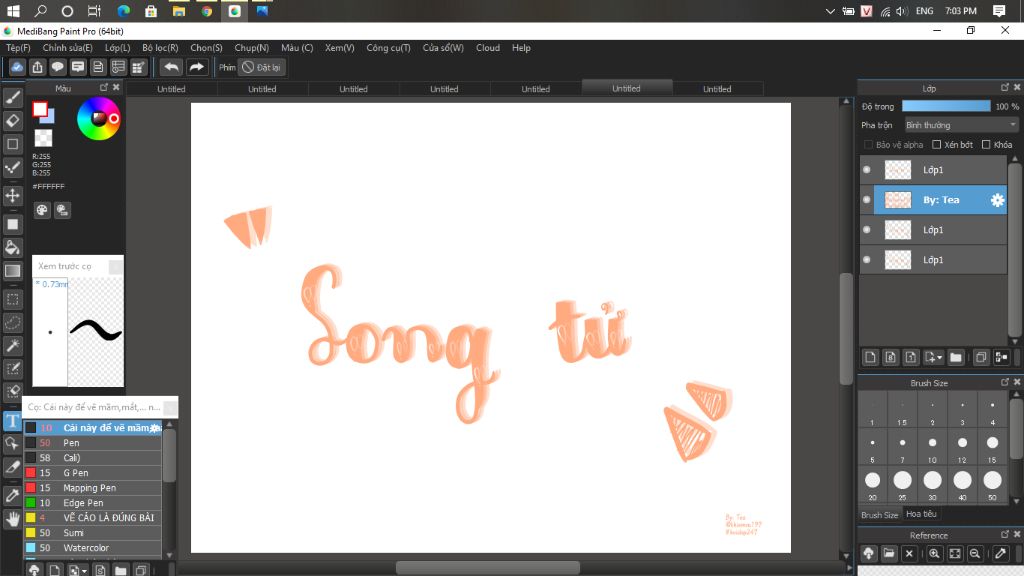Screen dimensions: 1024x576
Task: Click the export share toolbar icon
Action: point(37,67)
